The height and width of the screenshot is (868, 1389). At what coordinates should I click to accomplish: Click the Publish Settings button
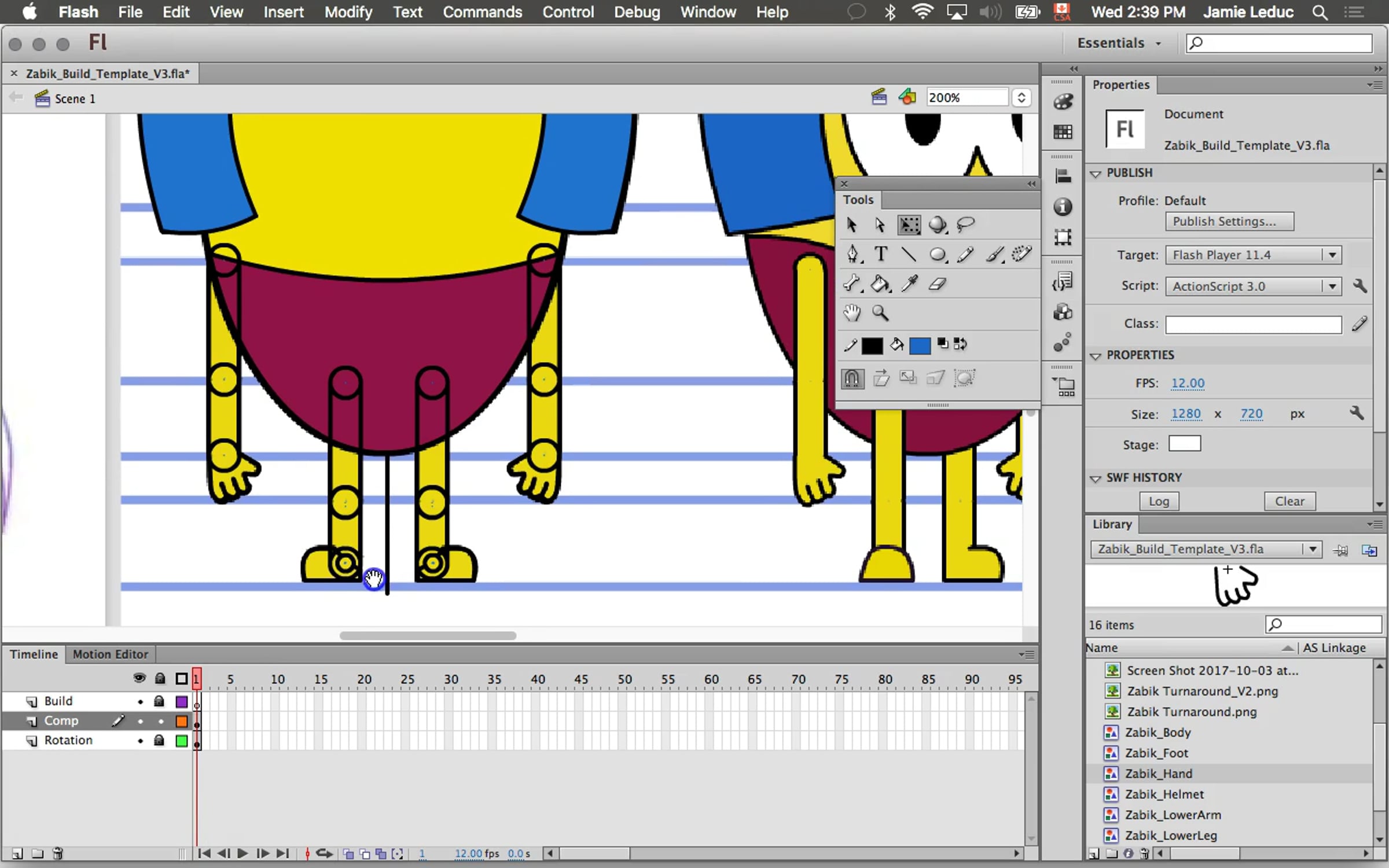click(1229, 222)
